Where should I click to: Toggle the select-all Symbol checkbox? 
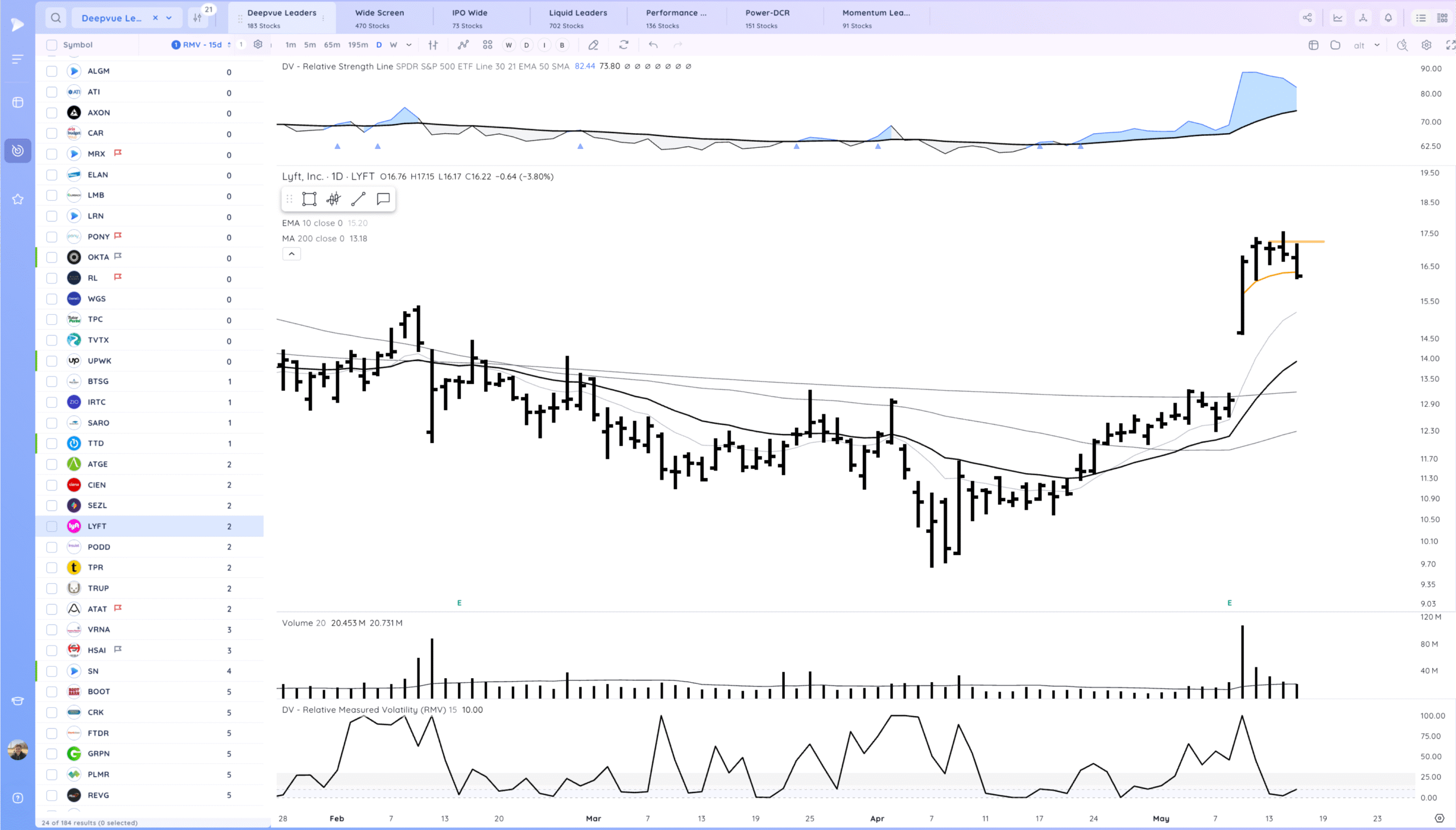52,45
